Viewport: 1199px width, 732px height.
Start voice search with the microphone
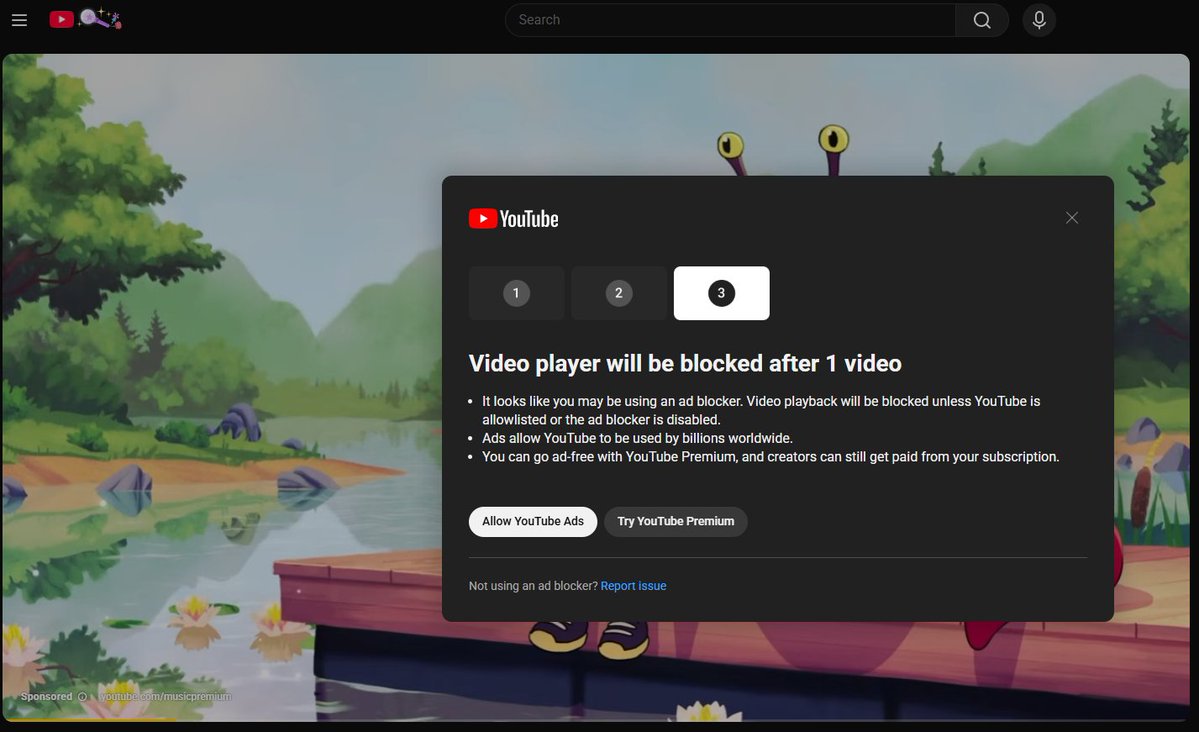(1038, 20)
